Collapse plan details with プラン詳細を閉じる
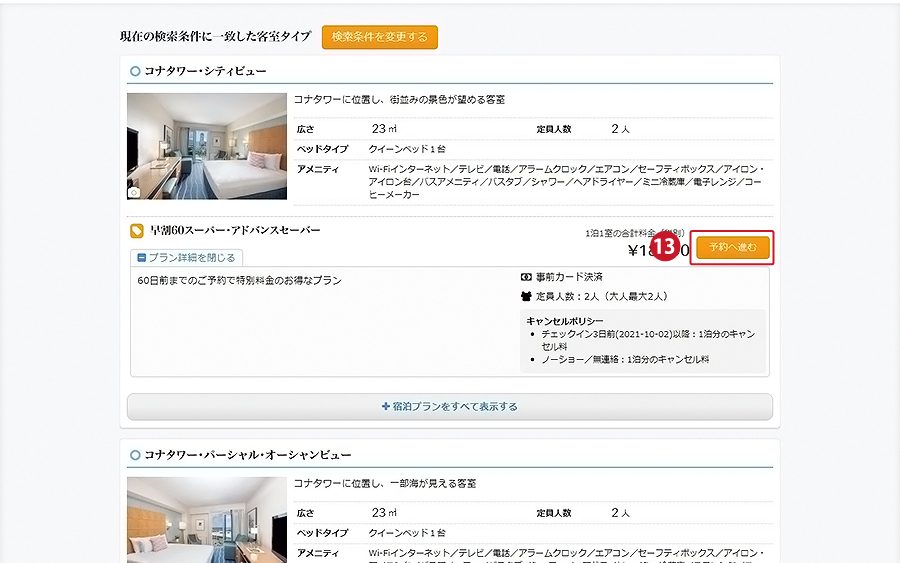Screen dimensions: 900x563 (x=186, y=258)
